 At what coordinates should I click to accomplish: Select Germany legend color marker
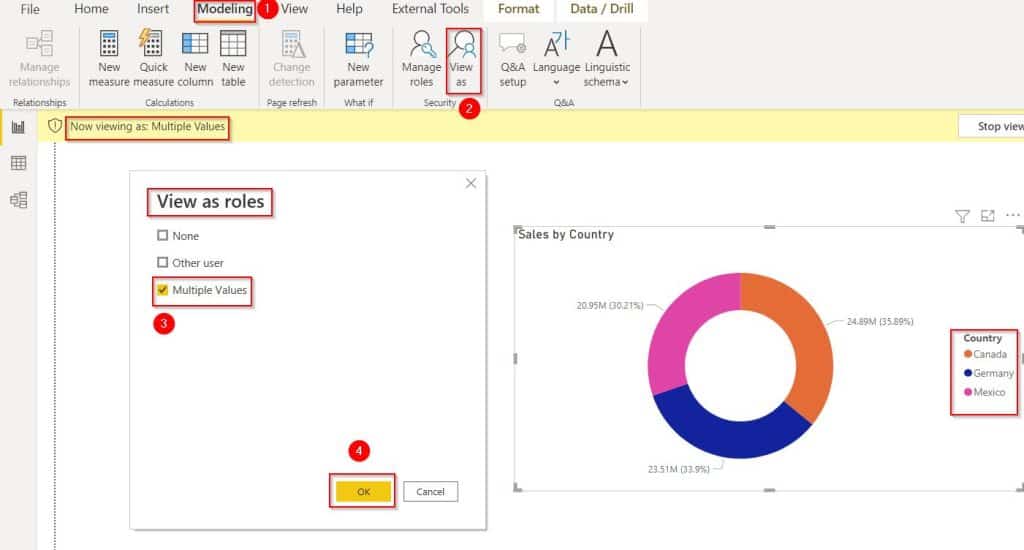(x=968, y=373)
